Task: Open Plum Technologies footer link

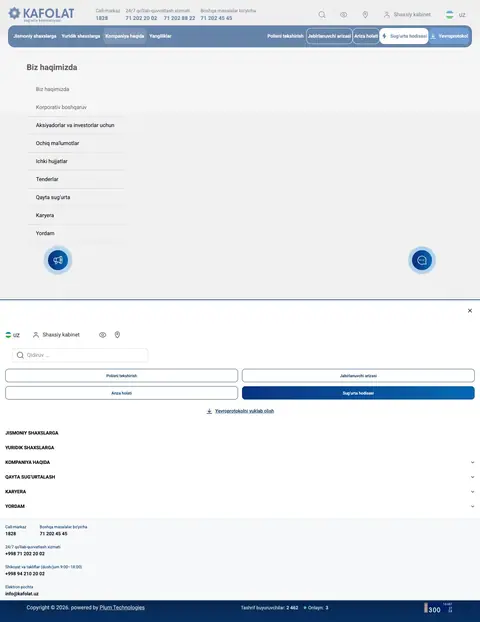Action: pos(122,607)
